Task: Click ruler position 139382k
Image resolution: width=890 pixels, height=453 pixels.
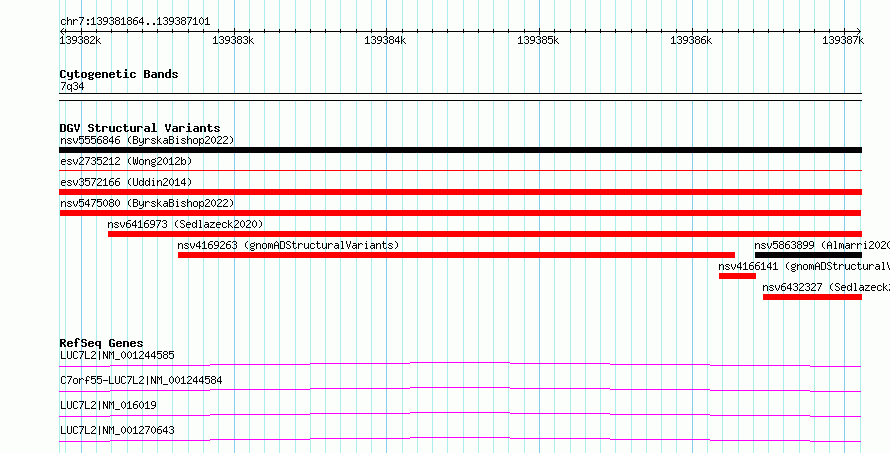Action: [81, 40]
